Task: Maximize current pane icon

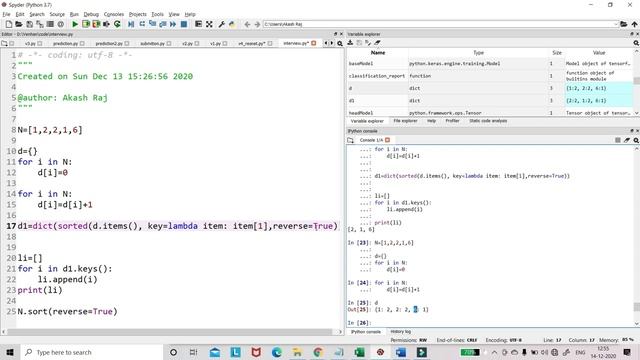Action: (209, 24)
